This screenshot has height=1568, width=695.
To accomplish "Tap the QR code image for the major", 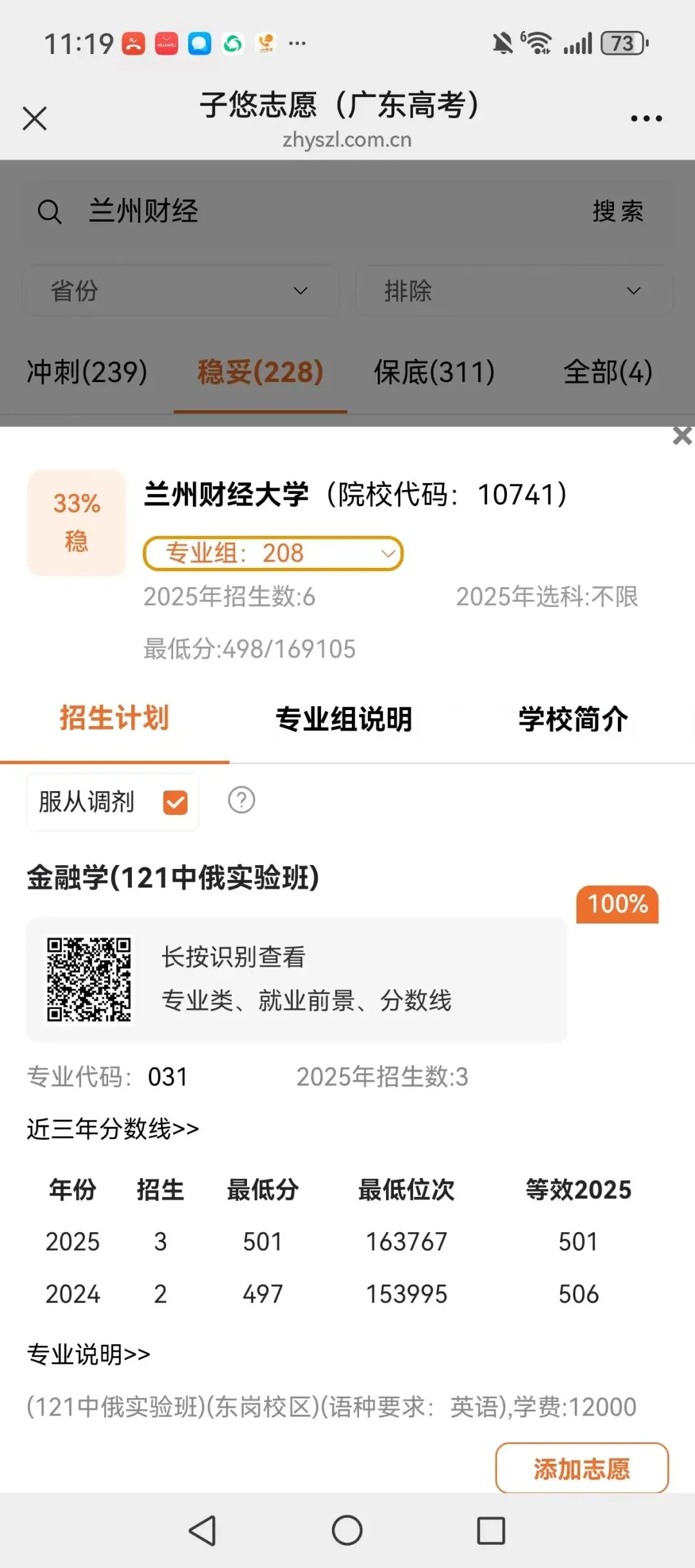I will tap(89, 980).
